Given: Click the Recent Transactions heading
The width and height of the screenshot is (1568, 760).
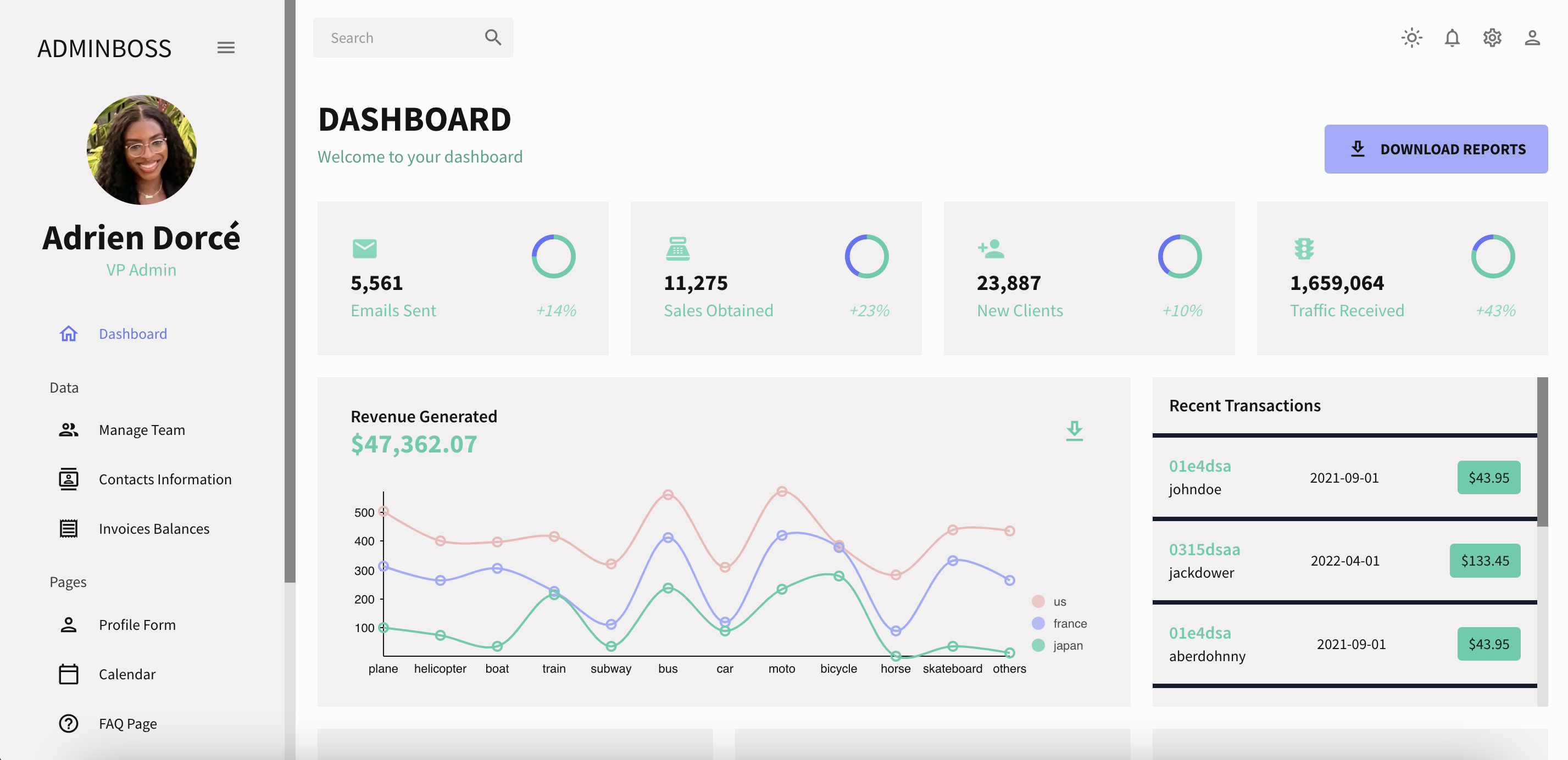Looking at the screenshot, I should 1244,405.
